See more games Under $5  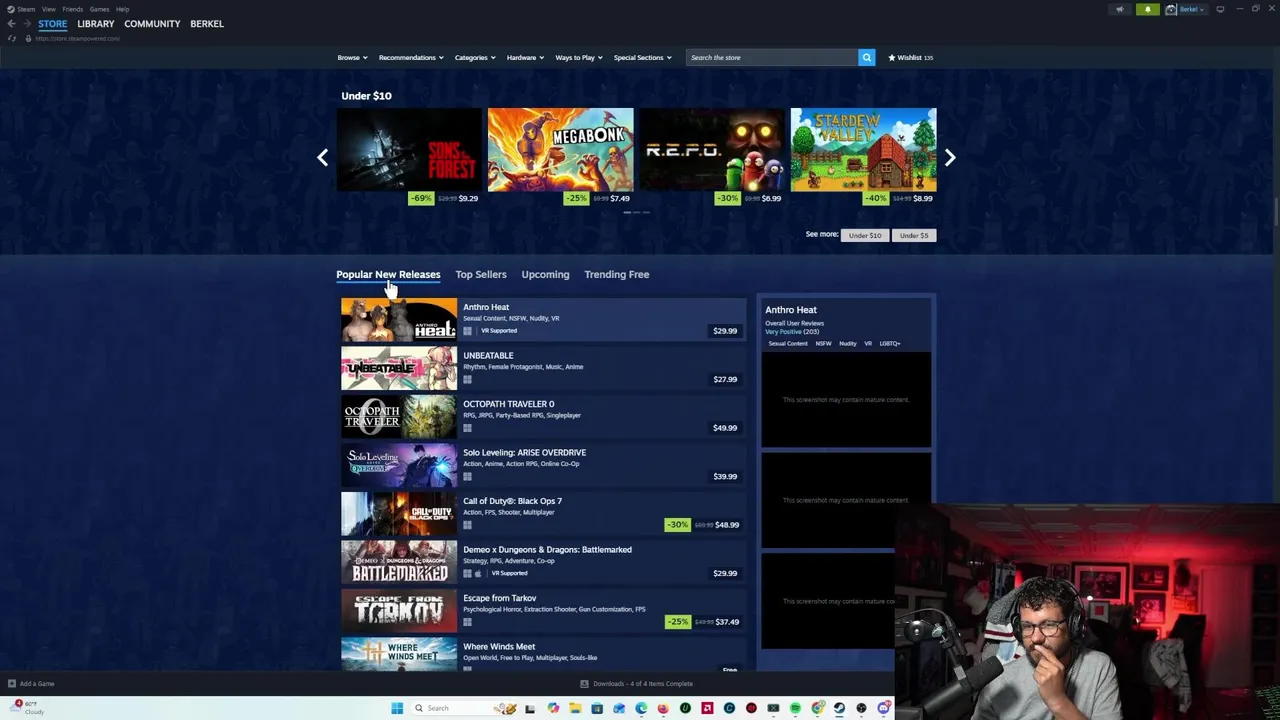coord(914,235)
